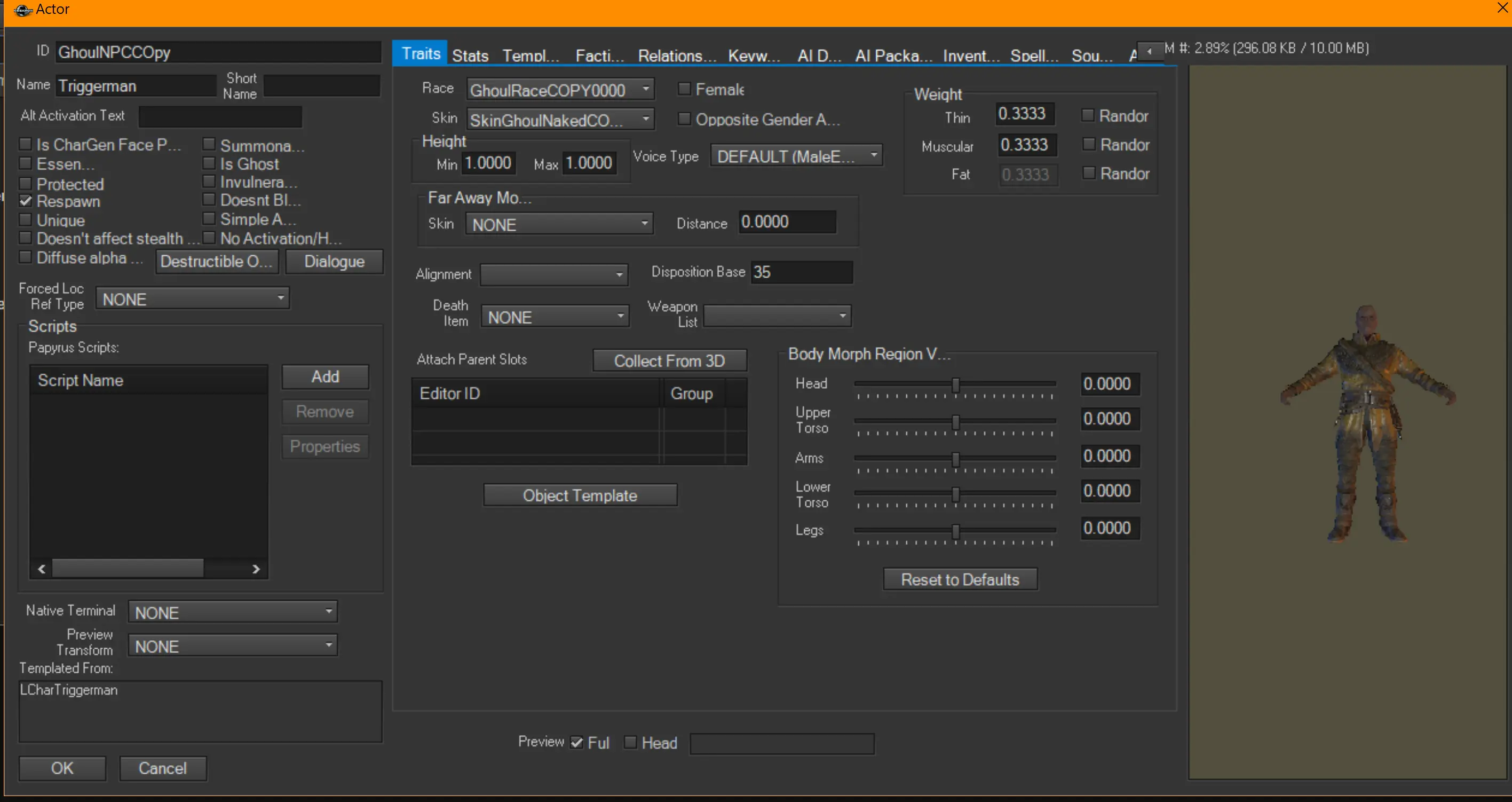The height and width of the screenshot is (802, 1512).
Task: Switch to the AI Packages tab
Action: [x=893, y=55]
